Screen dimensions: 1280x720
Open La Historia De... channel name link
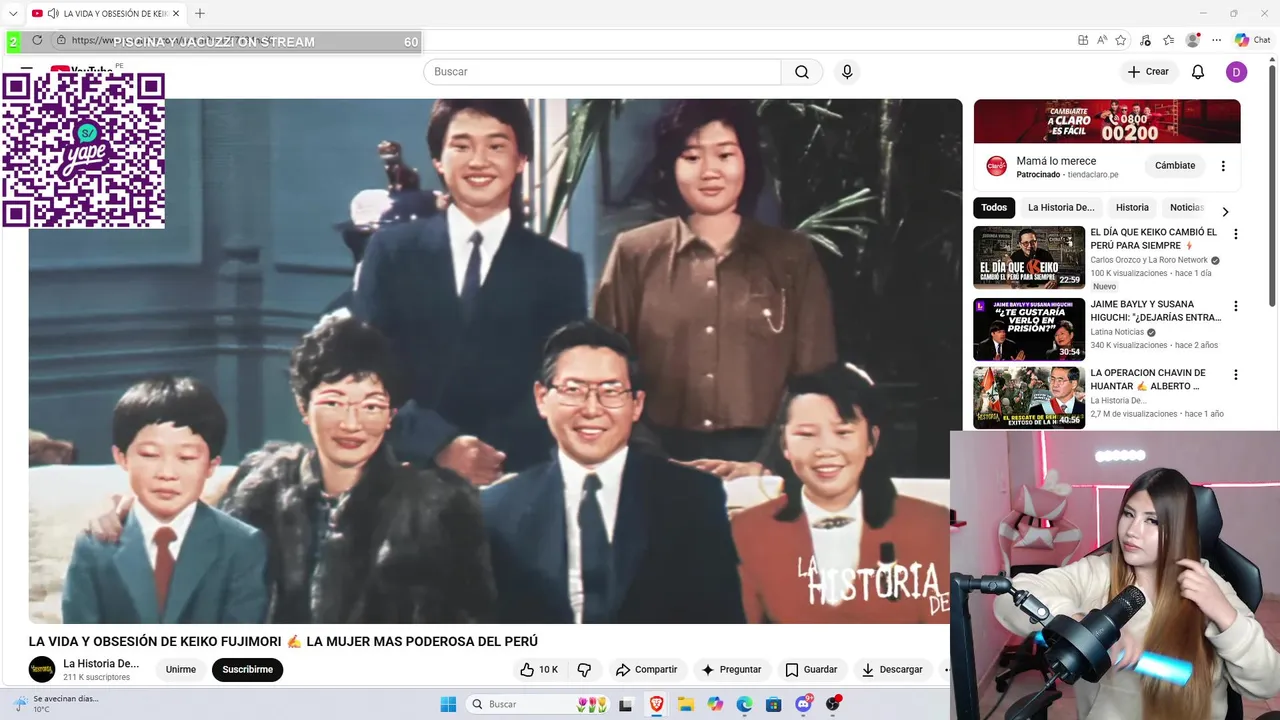point(101,664)
